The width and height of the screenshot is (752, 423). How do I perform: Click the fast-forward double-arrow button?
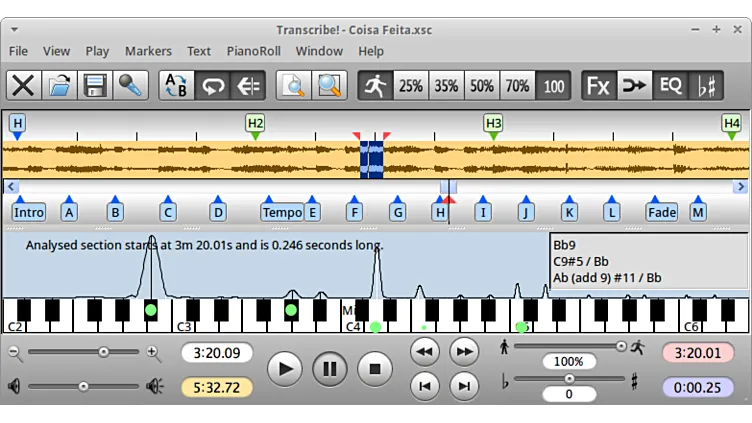click(x=464, y=352)
